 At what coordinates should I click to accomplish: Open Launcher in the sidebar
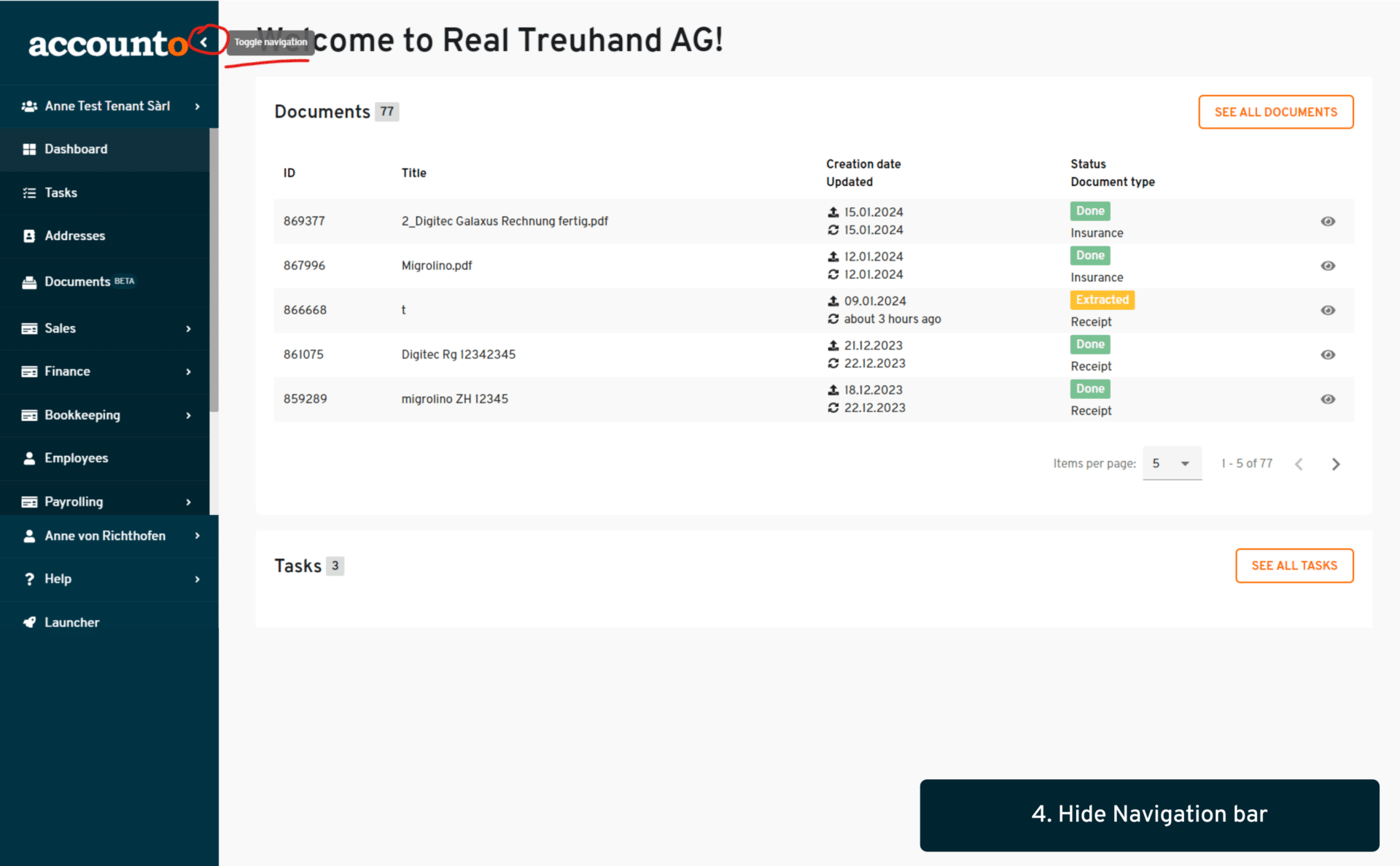(109, 623)
